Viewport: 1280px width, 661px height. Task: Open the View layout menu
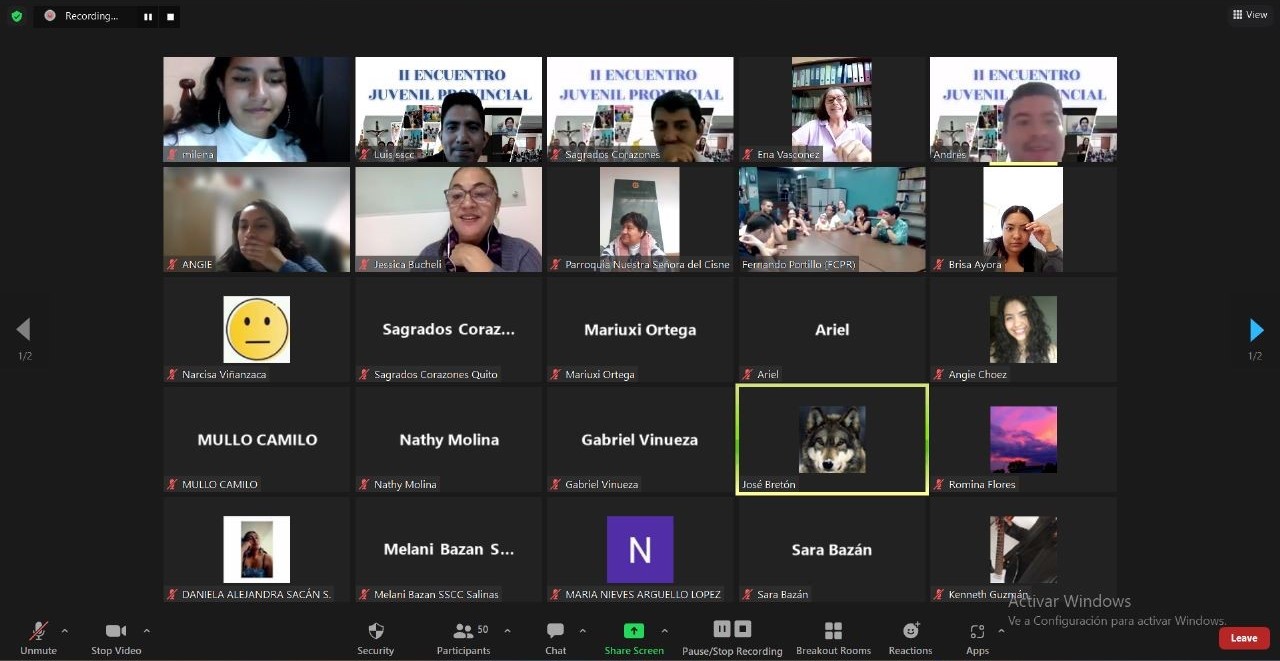coord(1250,15)
